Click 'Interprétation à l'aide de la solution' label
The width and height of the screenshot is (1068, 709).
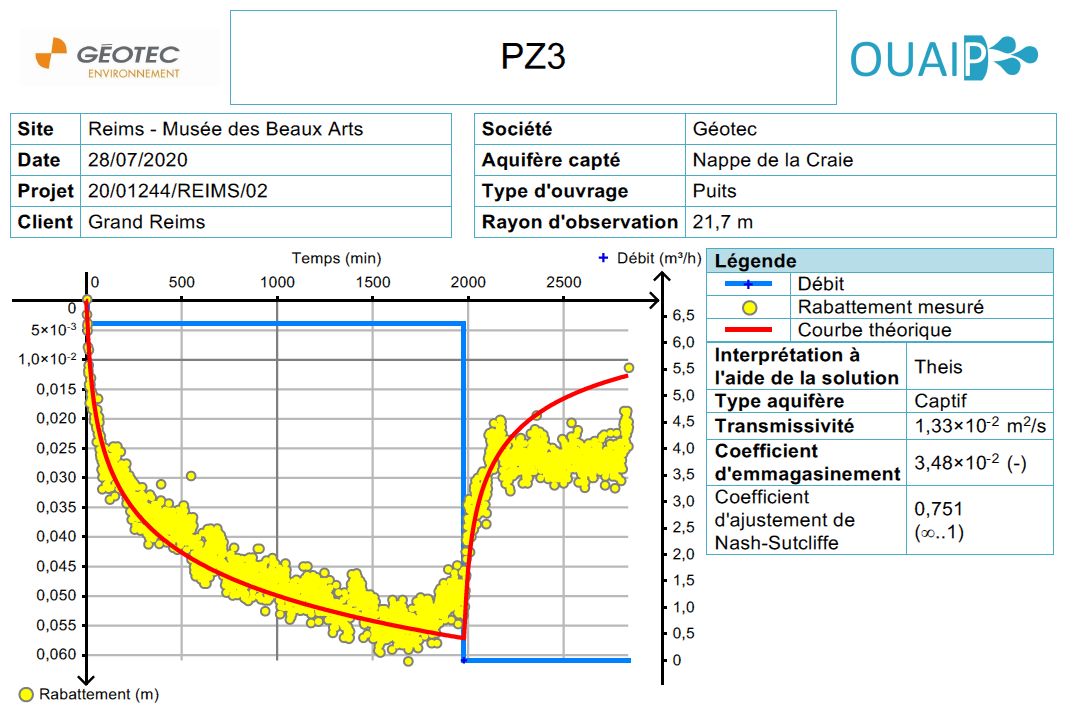806,366
